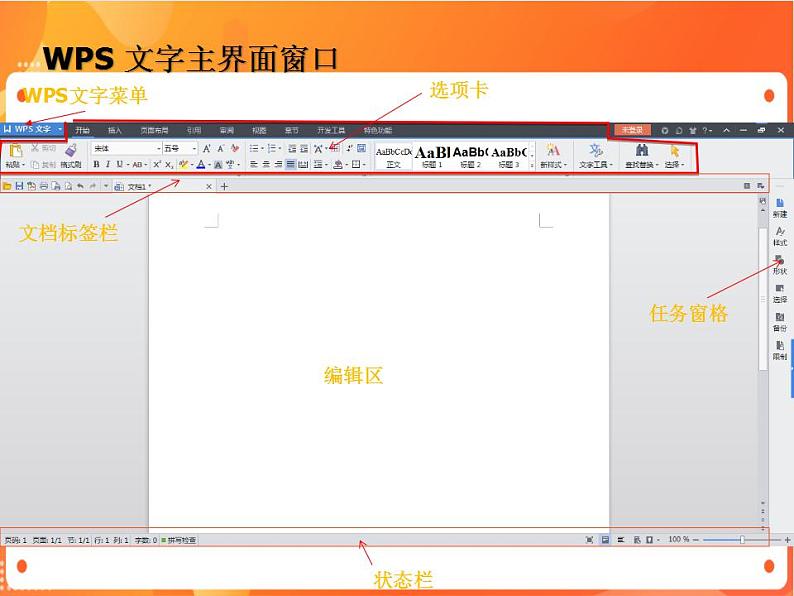Click the undo arrow quick-access icon
The width and height of the screenshot is (794, 596).
80,186
